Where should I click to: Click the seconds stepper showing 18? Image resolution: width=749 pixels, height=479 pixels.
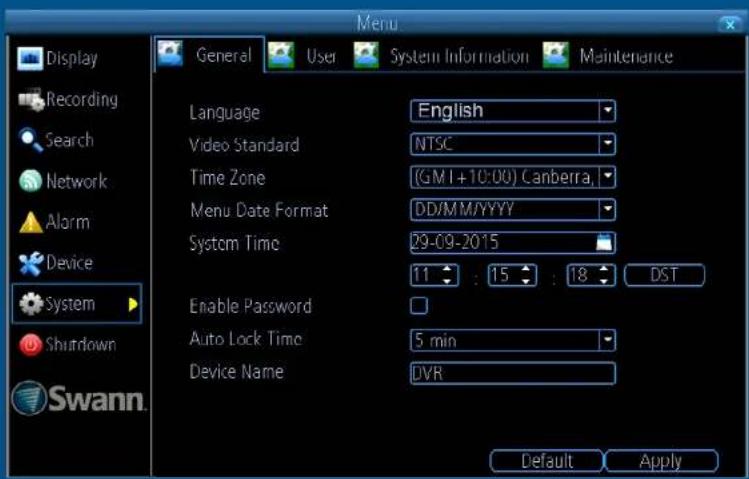591,275
